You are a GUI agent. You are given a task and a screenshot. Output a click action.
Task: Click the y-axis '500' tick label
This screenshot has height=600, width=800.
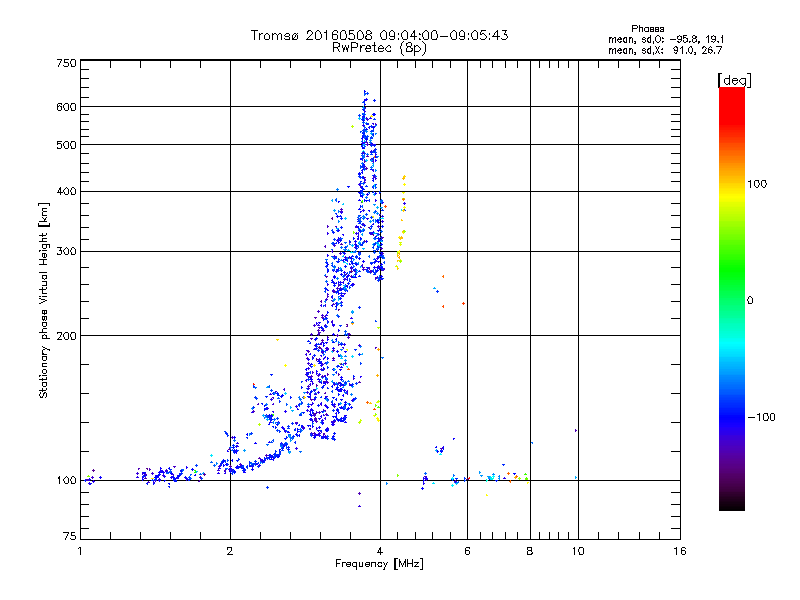[66, 145]
